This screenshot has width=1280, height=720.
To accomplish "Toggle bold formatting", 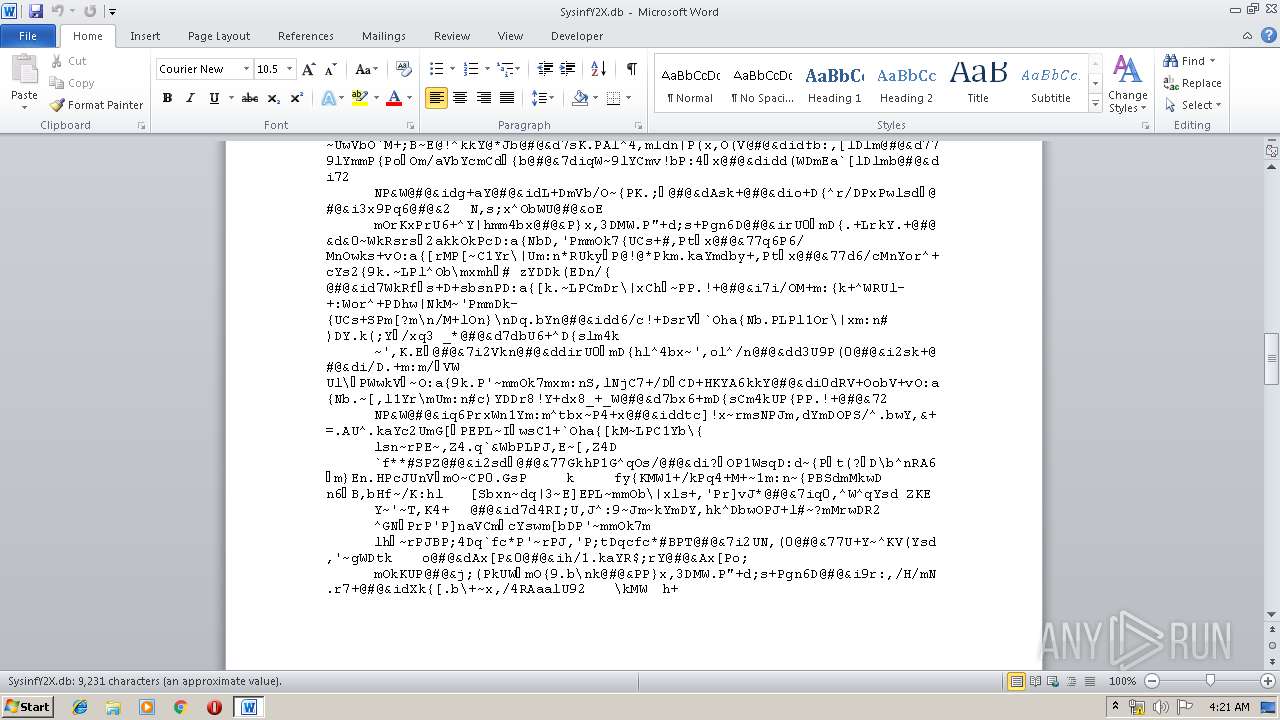I will [x=167, y=98].
